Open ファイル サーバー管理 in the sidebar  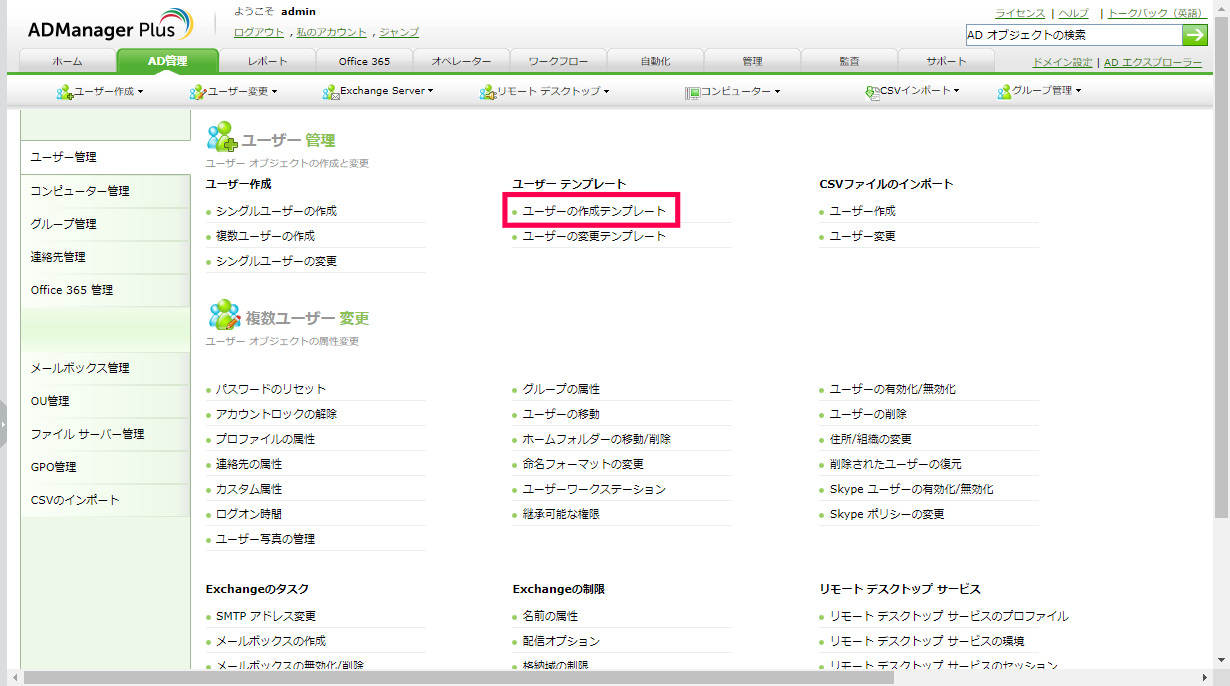(x=105, y=434)
